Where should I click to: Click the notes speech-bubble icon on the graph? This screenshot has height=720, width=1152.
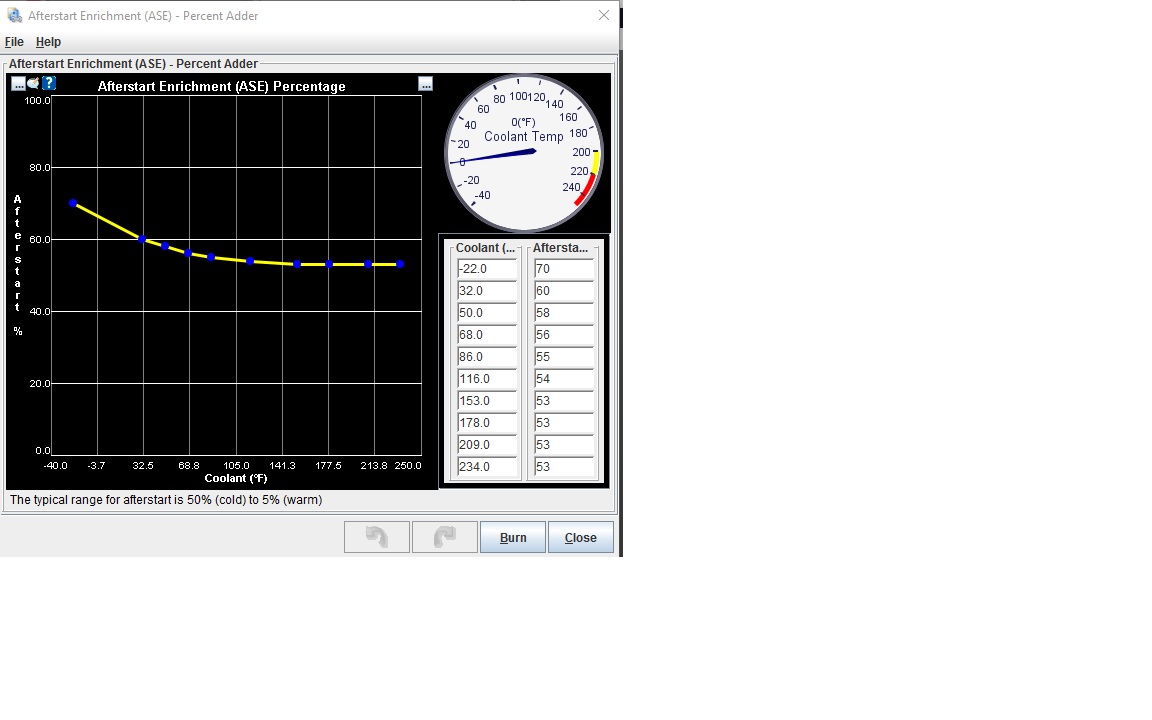(x=33, y=83)
